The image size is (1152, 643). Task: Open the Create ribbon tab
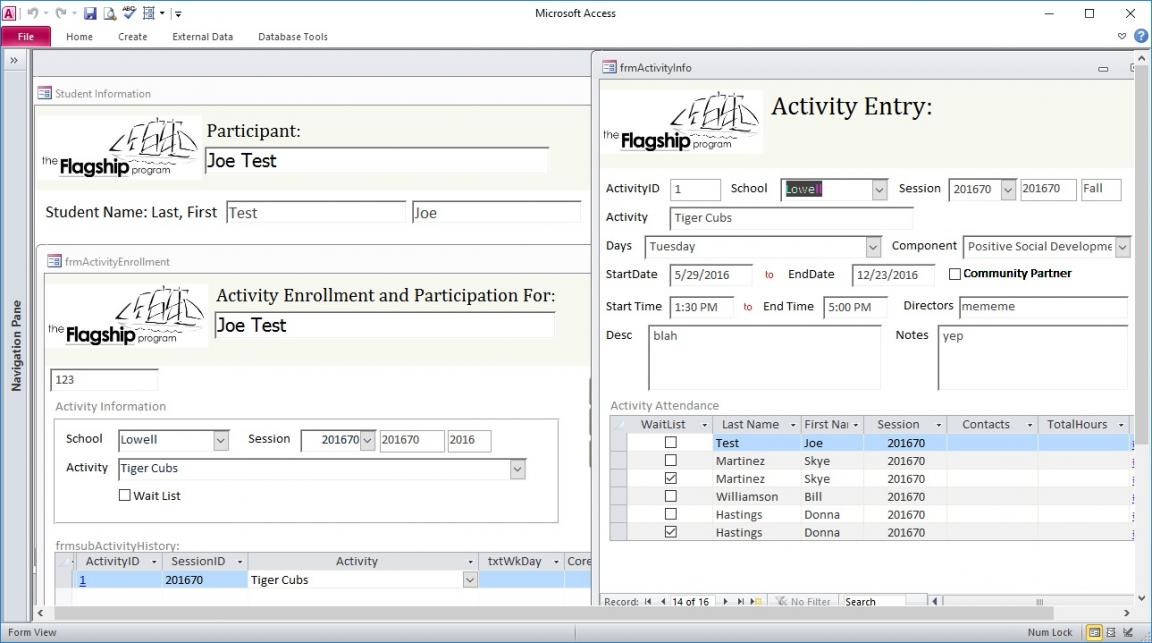(132, 36)
